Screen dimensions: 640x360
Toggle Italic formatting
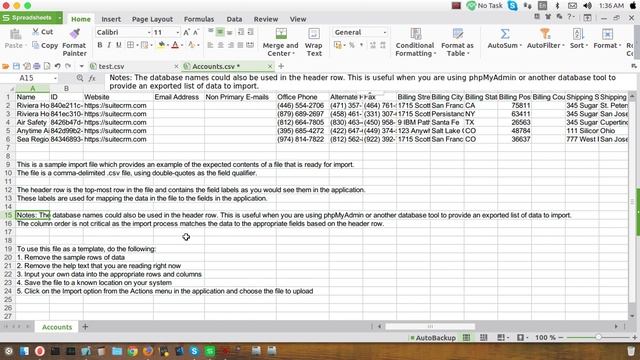pyautogui.click(x=109, y=45)
